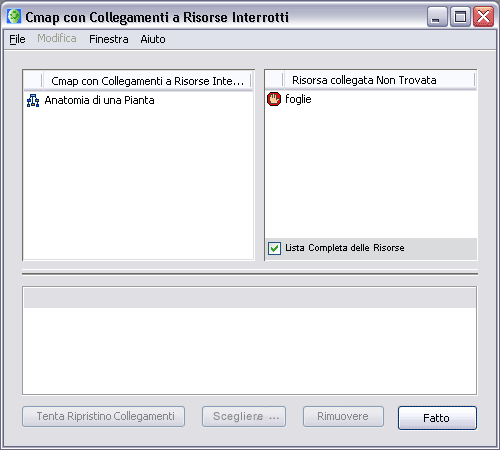
Task: Uncheck Lista Completa delle Risorse checkbox
Action: click(x=274, y=248)
